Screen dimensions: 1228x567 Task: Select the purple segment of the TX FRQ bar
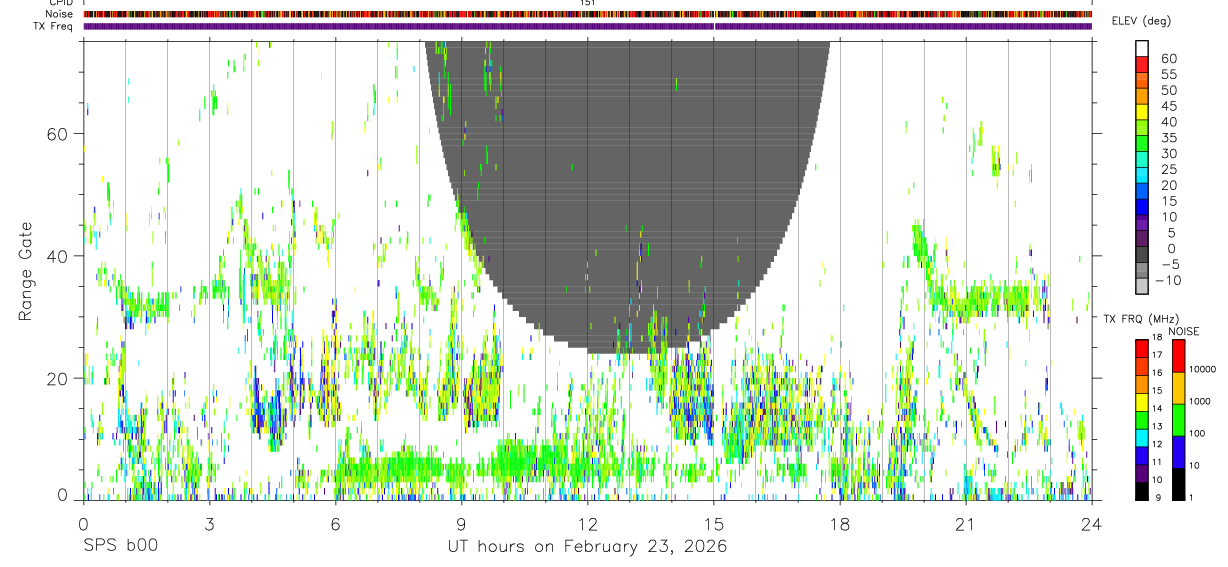(1142, 473)
